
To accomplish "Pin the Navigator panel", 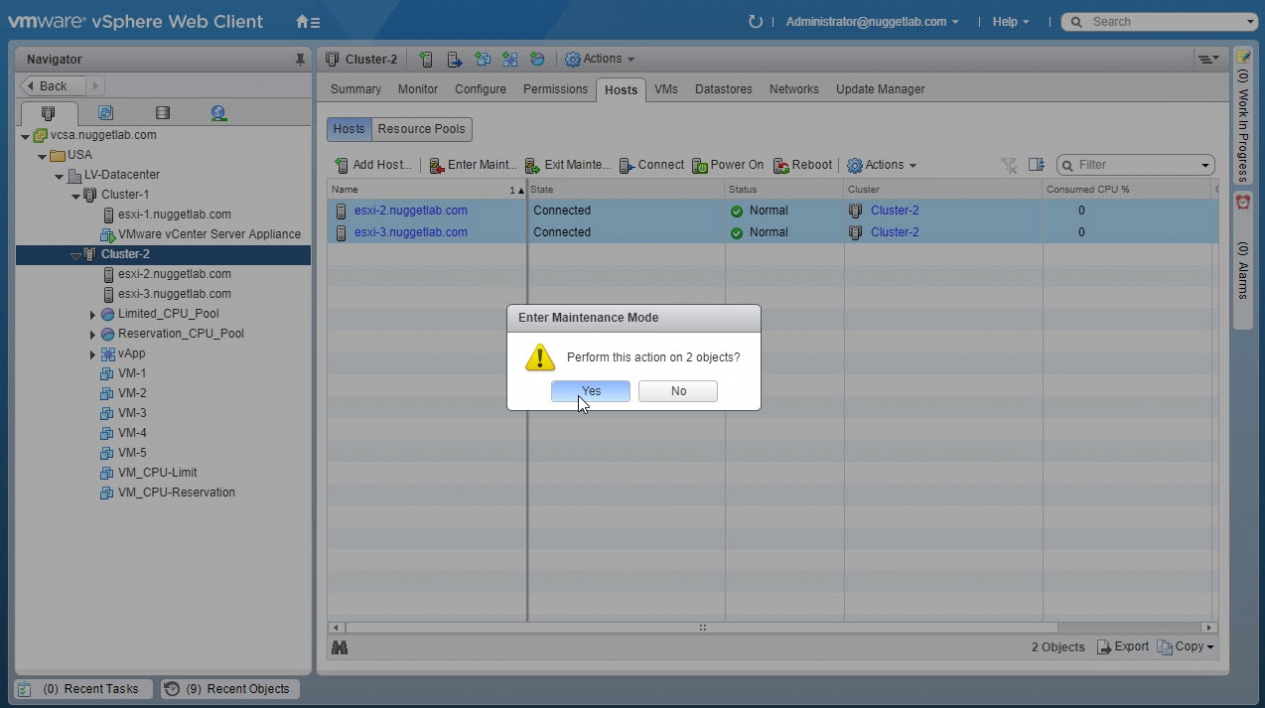I will [x=299, y=60].
